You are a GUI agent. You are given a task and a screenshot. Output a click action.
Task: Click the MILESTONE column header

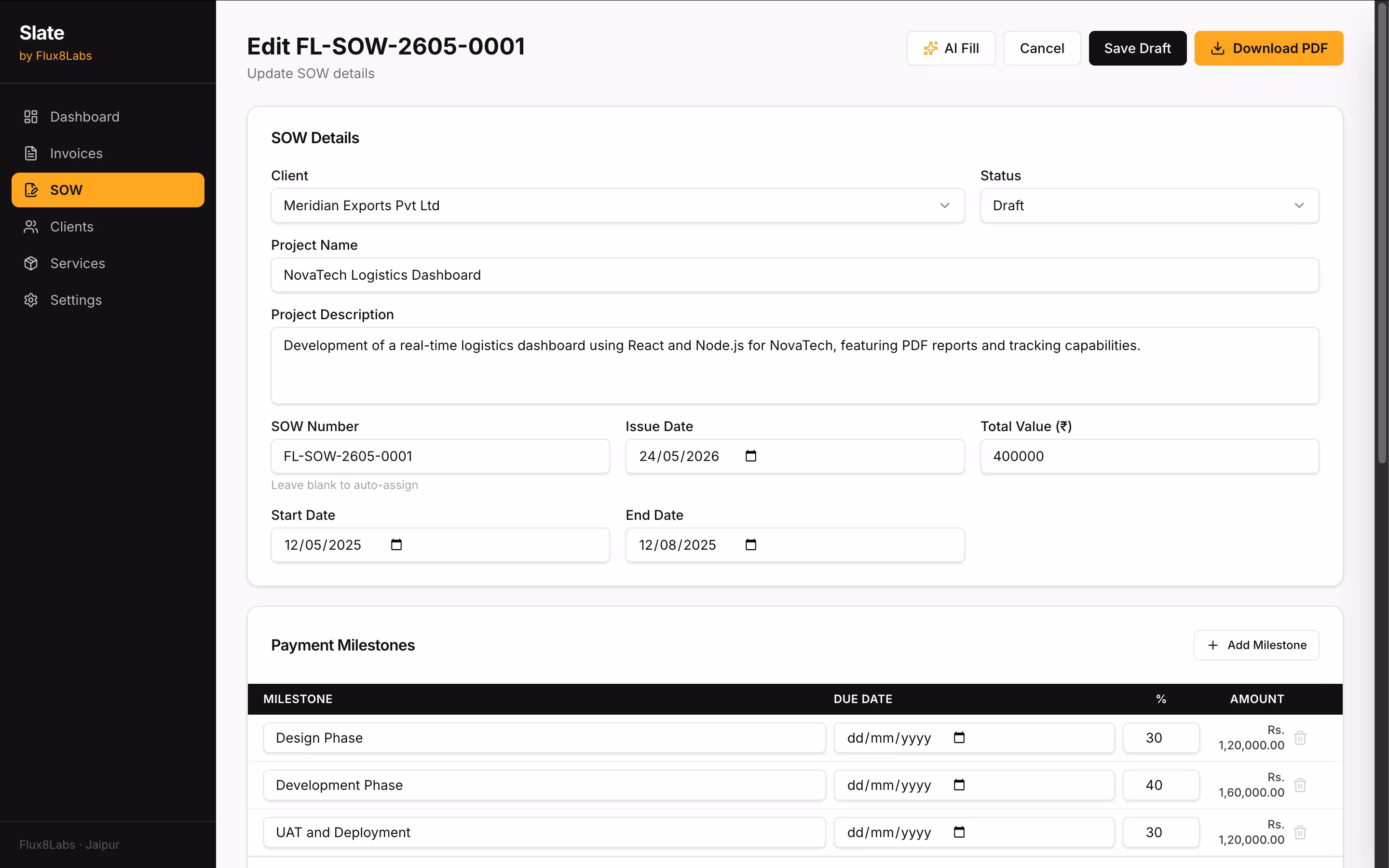[x=298, y=699]
